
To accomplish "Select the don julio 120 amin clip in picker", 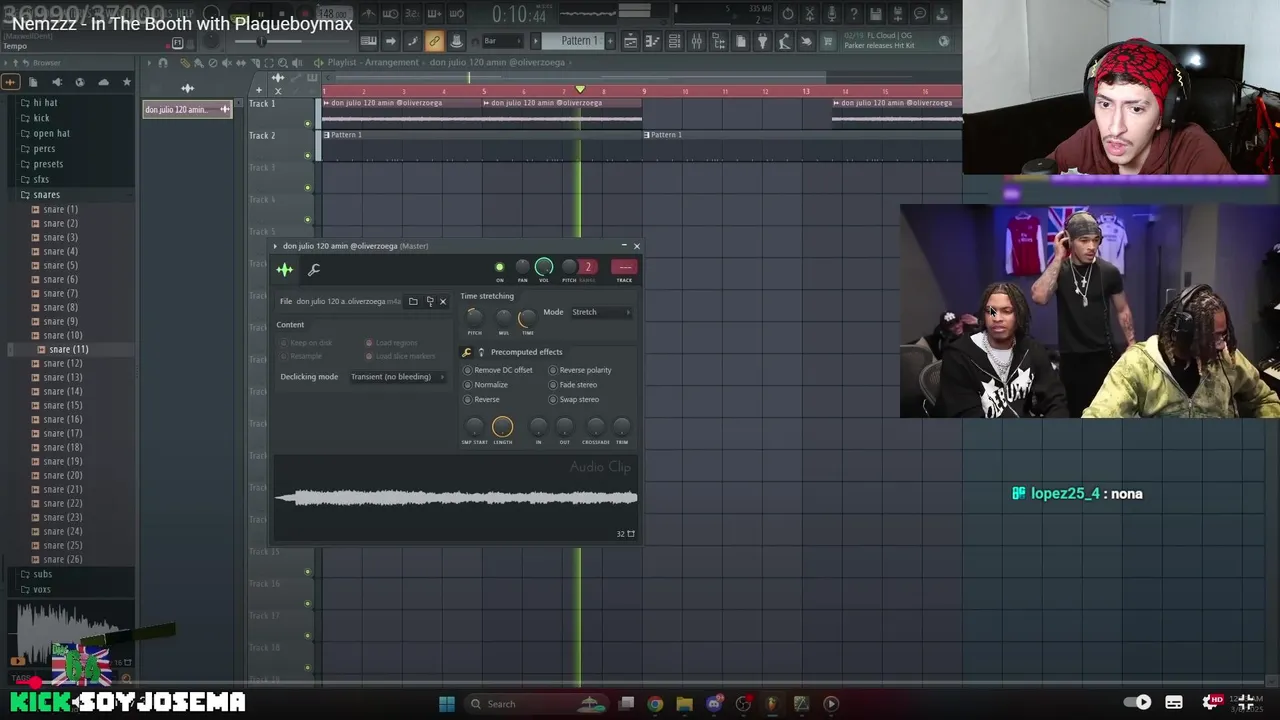I will [187, 109].
